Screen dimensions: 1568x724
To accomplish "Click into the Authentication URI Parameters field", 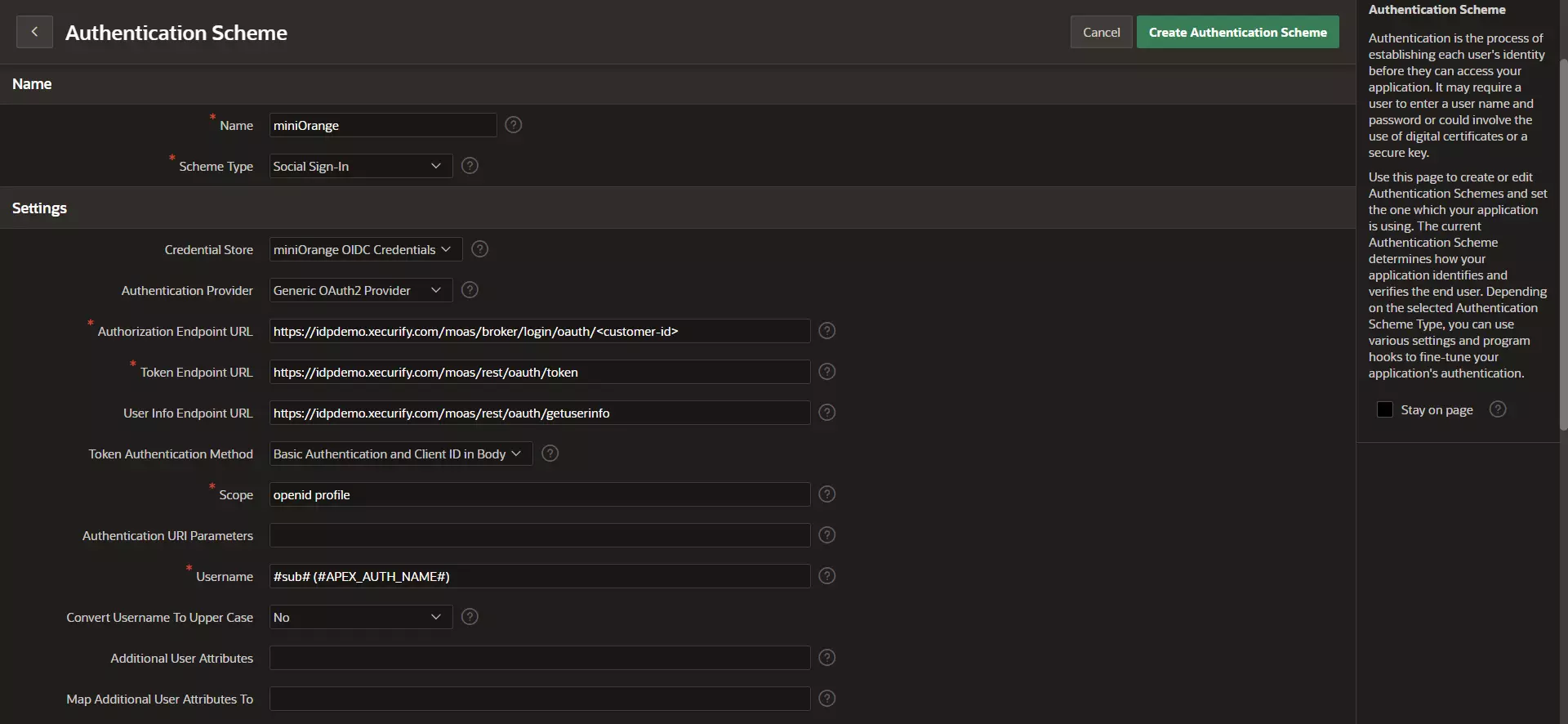I will 539,536.
